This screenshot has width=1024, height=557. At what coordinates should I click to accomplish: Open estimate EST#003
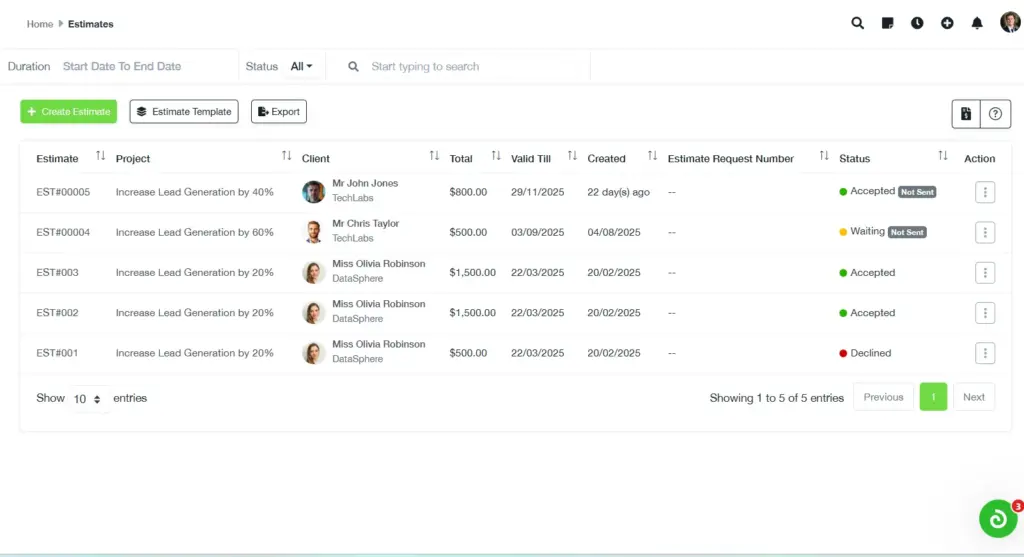[x=57, y=273]
